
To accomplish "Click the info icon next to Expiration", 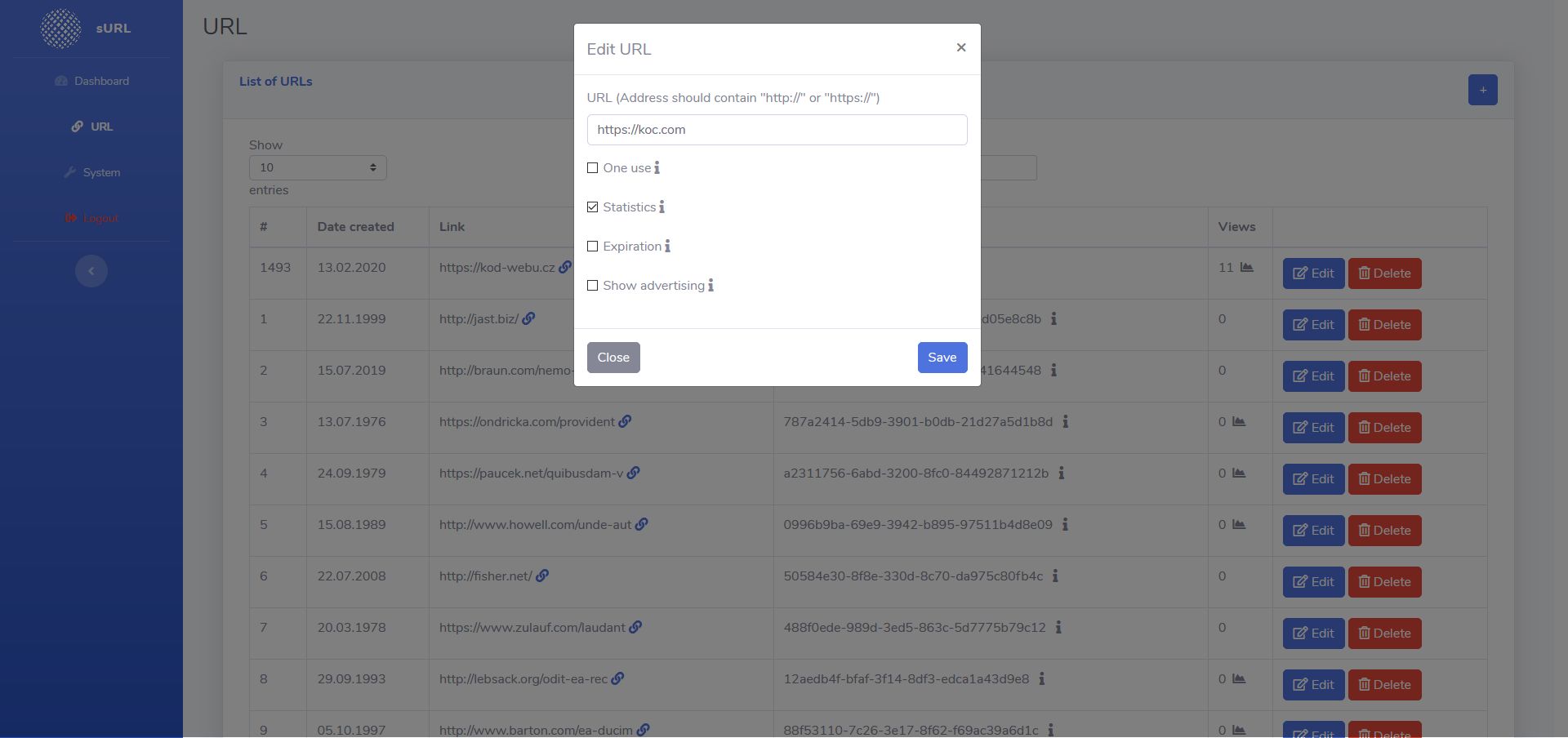I will pos(667,247).
